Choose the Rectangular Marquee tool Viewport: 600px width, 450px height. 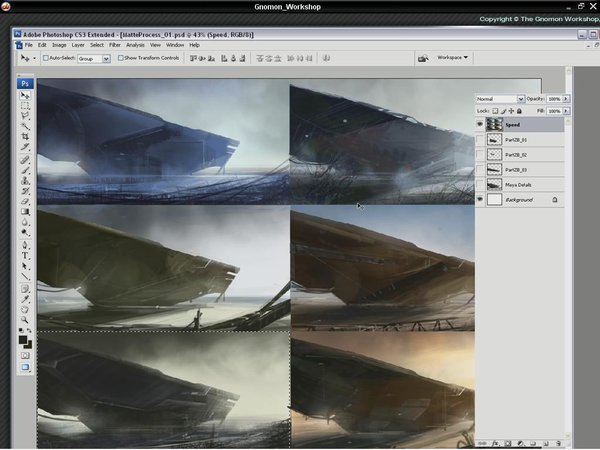25,106
